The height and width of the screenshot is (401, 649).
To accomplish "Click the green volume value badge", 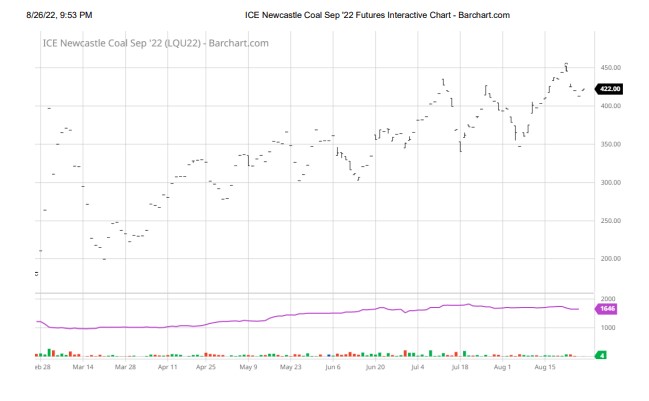I will pyautogui.click(x=603, y=355).
